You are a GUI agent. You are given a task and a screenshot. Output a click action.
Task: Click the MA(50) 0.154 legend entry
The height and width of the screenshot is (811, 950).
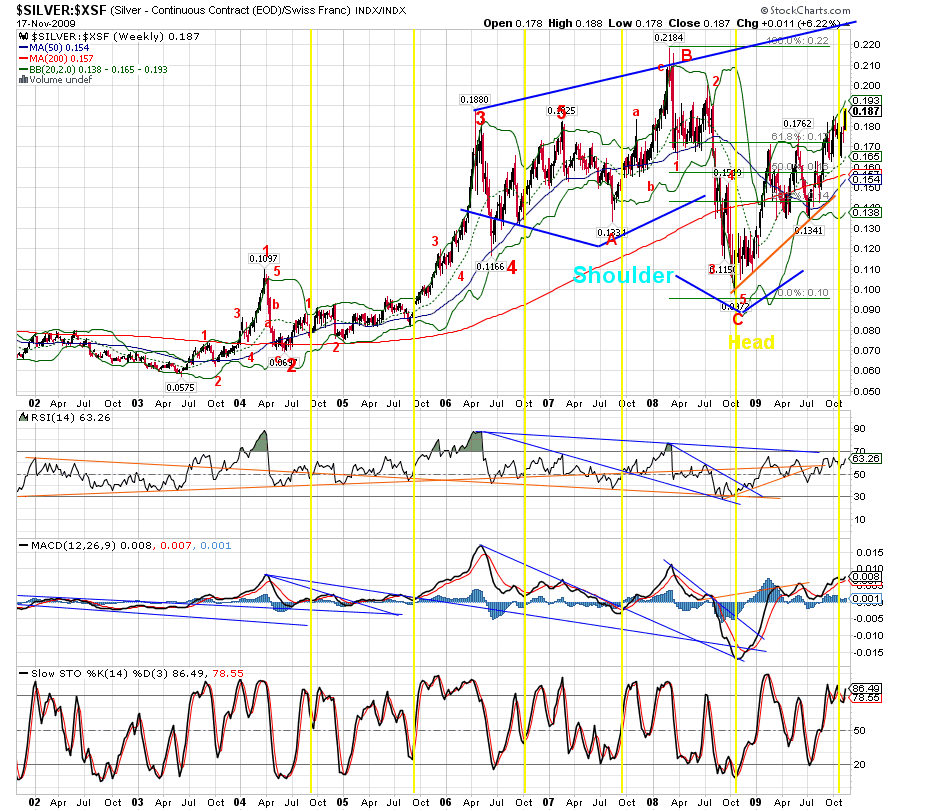(x=59, y=47)
